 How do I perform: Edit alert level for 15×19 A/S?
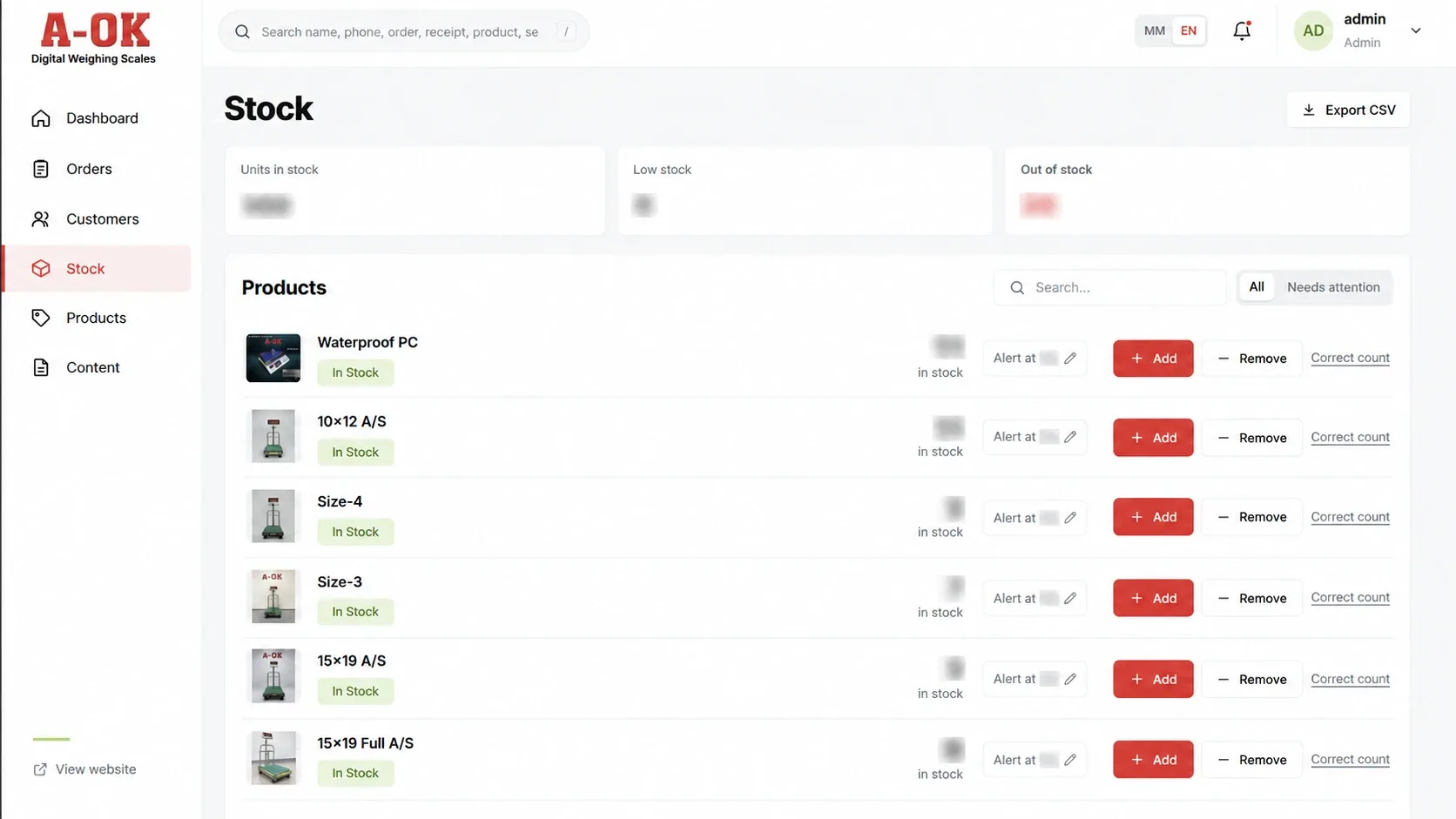point(1070,679)
